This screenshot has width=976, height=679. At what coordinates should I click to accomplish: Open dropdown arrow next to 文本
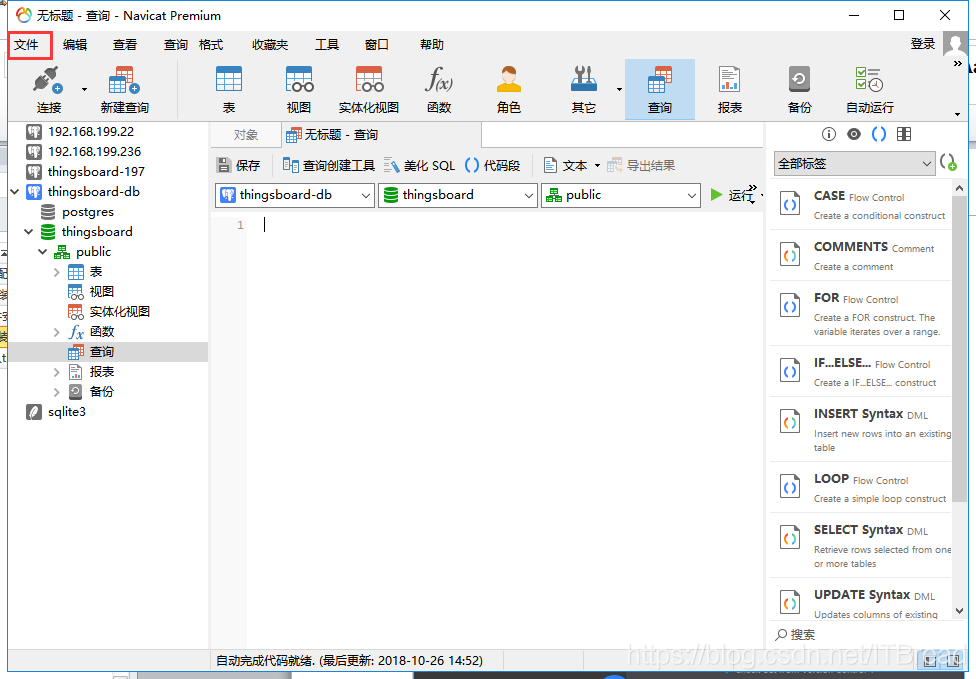598,166
